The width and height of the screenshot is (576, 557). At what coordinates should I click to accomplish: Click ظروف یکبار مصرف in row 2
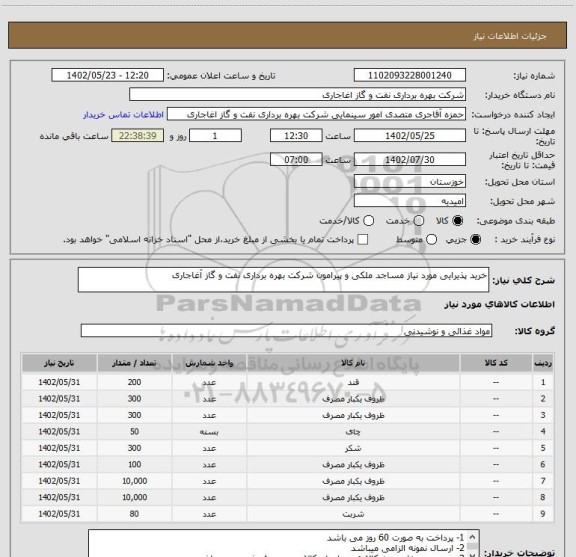point(353,399)
